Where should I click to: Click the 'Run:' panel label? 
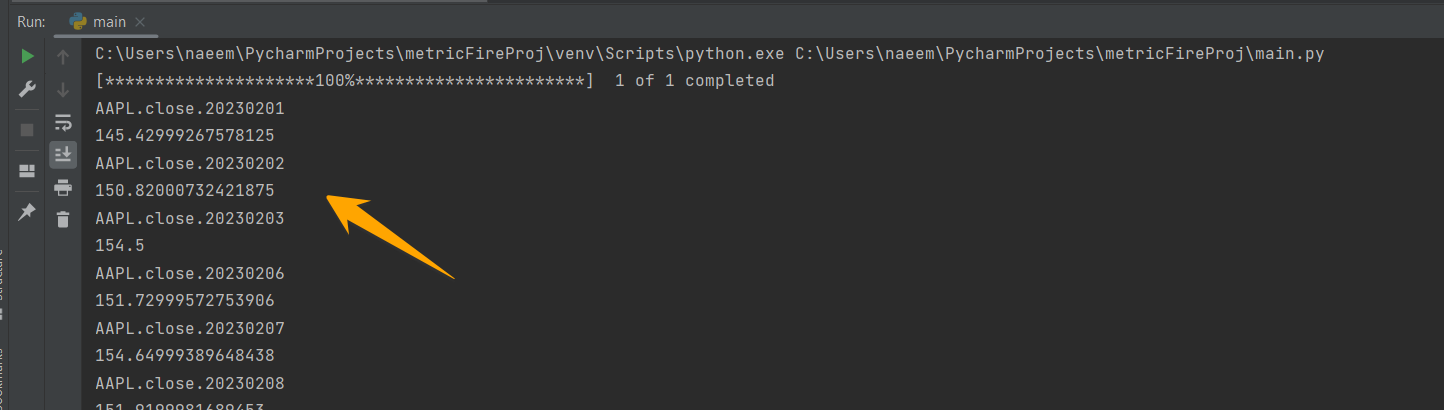(31, 21)
